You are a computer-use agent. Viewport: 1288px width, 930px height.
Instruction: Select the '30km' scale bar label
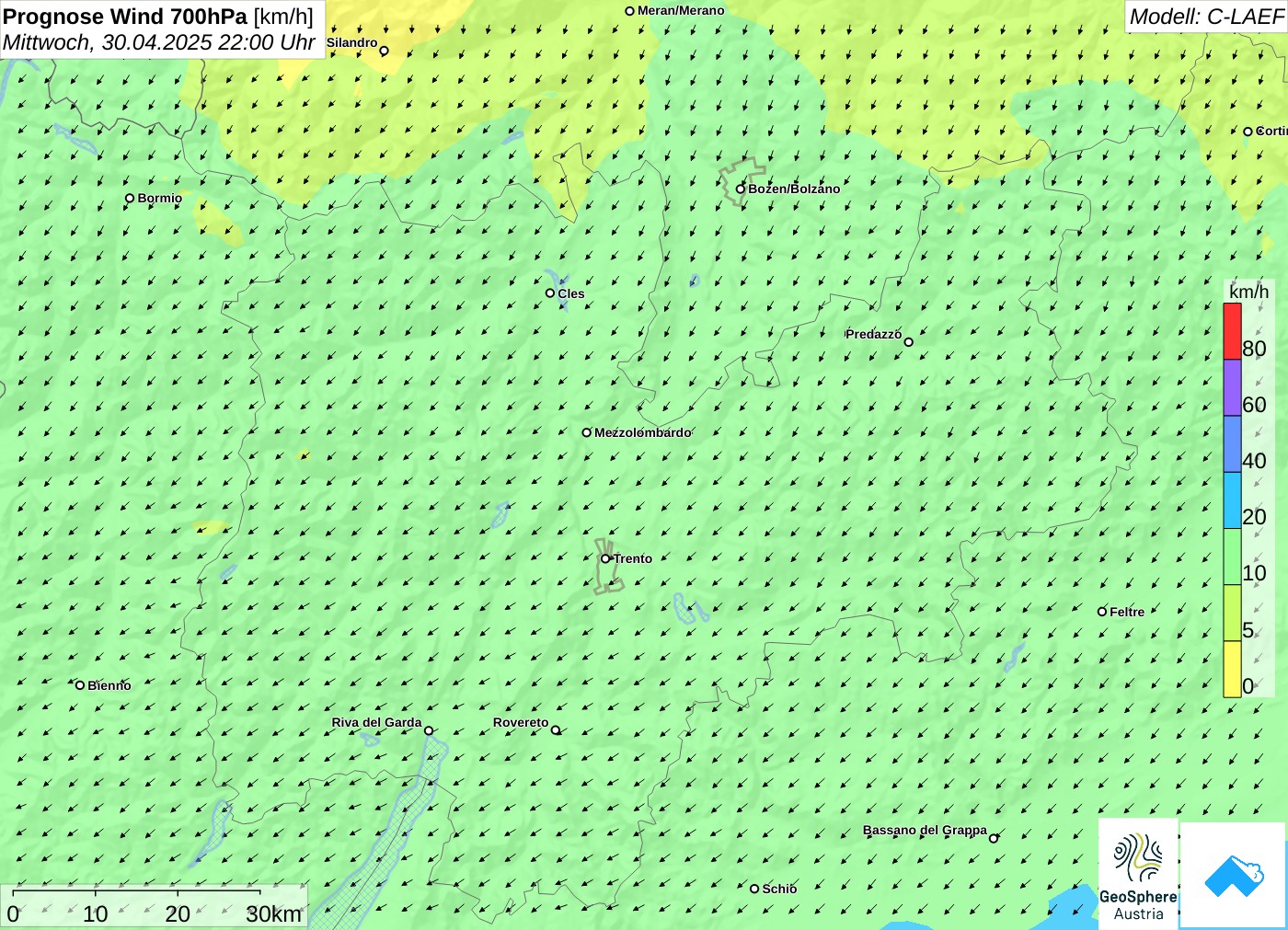[x=274, y=914]
